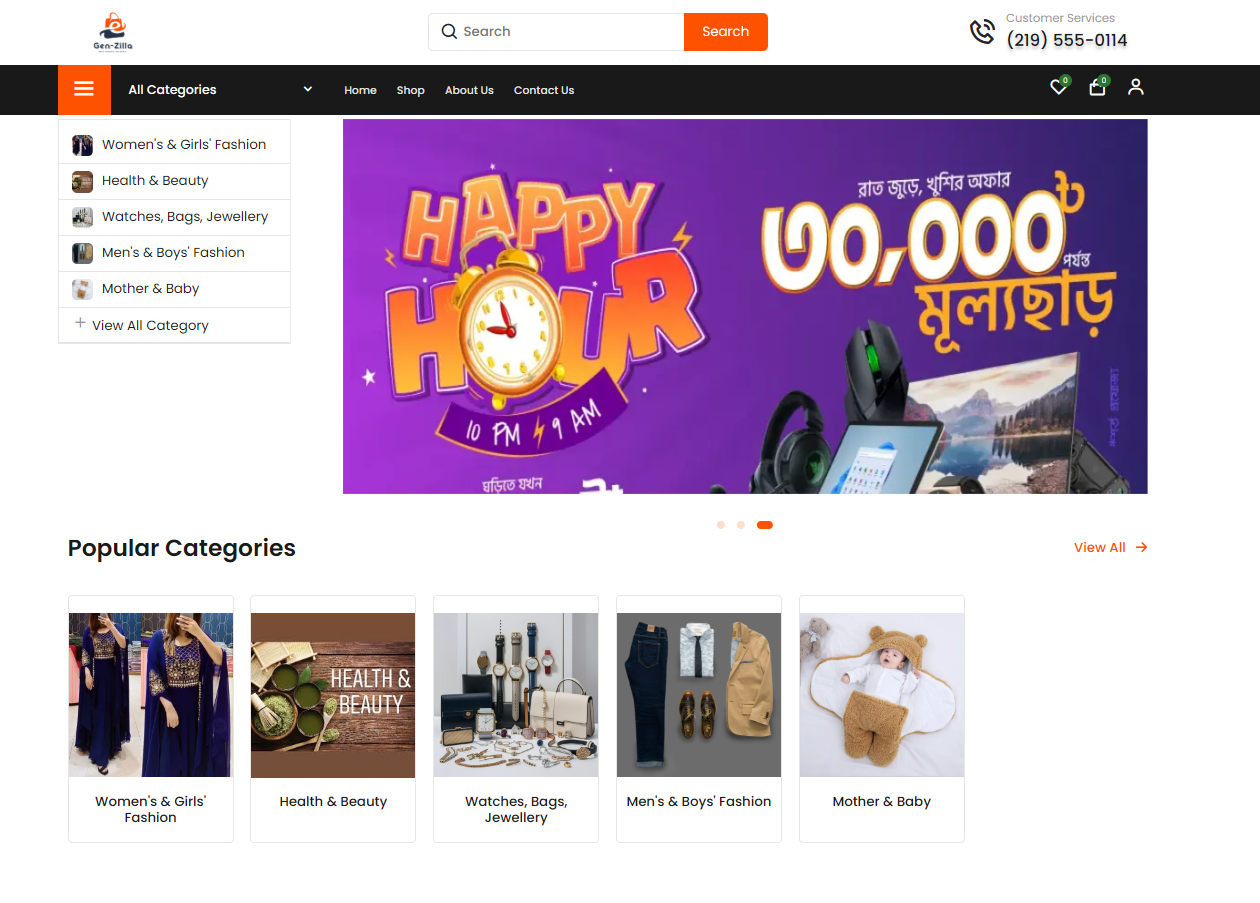Viewport: 1260px width, 903px height.
Task: Go to the About Us page
Action: (x=469, y=90)
